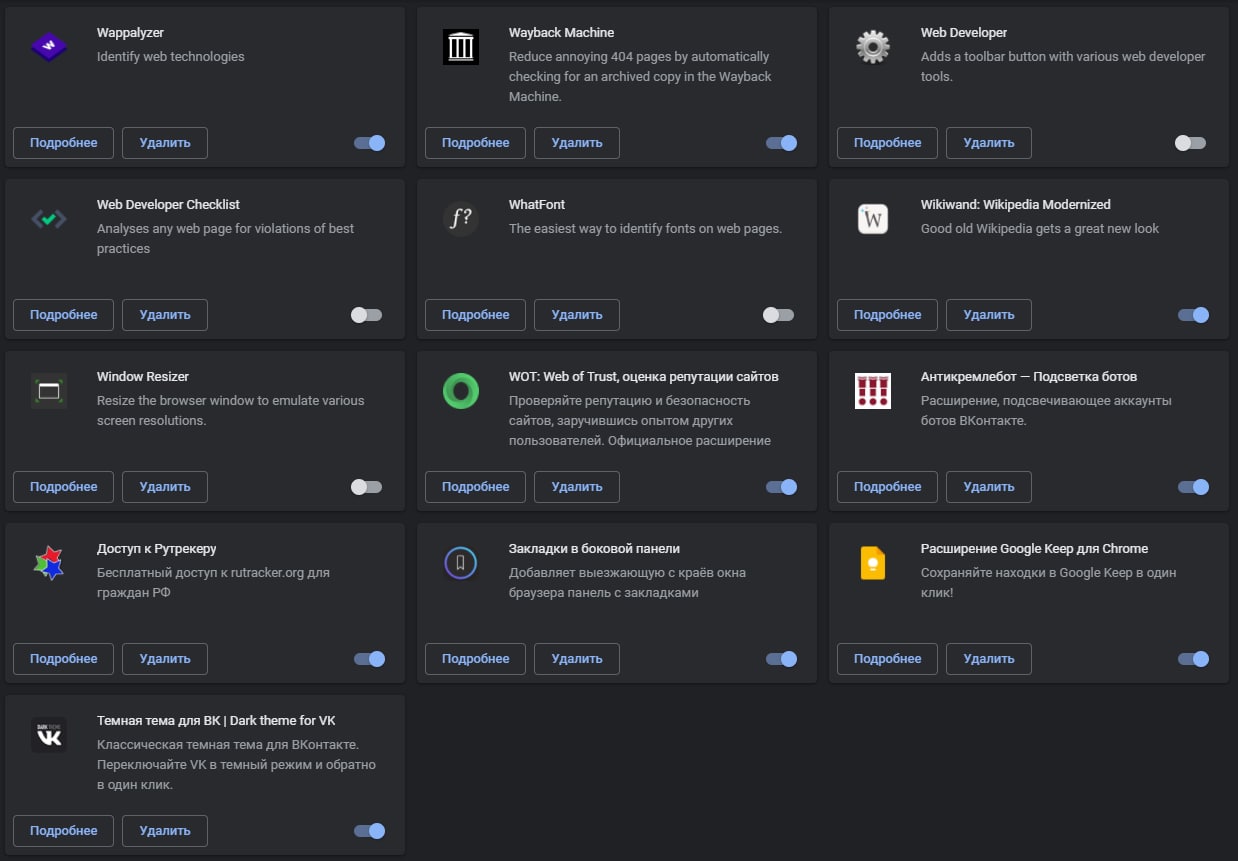This screenshot has width=1238, height=861.
Task: Open Подробнее for Wikiwand
Action: 888,315
